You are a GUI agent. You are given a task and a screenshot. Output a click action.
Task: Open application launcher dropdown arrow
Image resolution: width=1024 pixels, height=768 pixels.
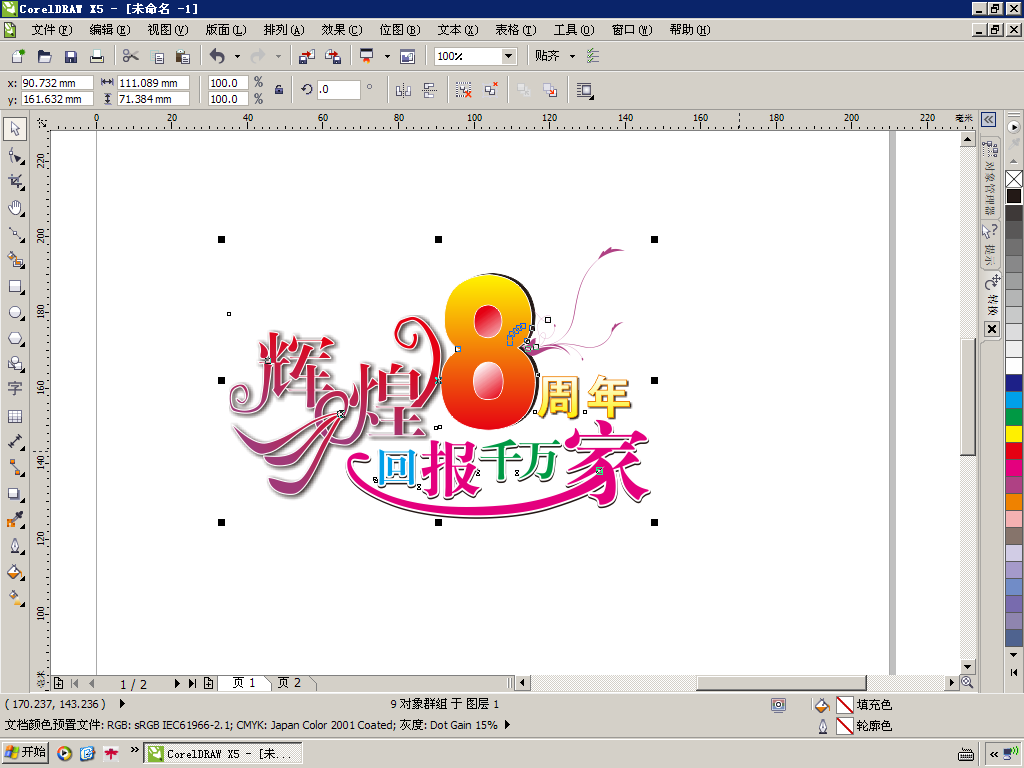click(387, 57)
